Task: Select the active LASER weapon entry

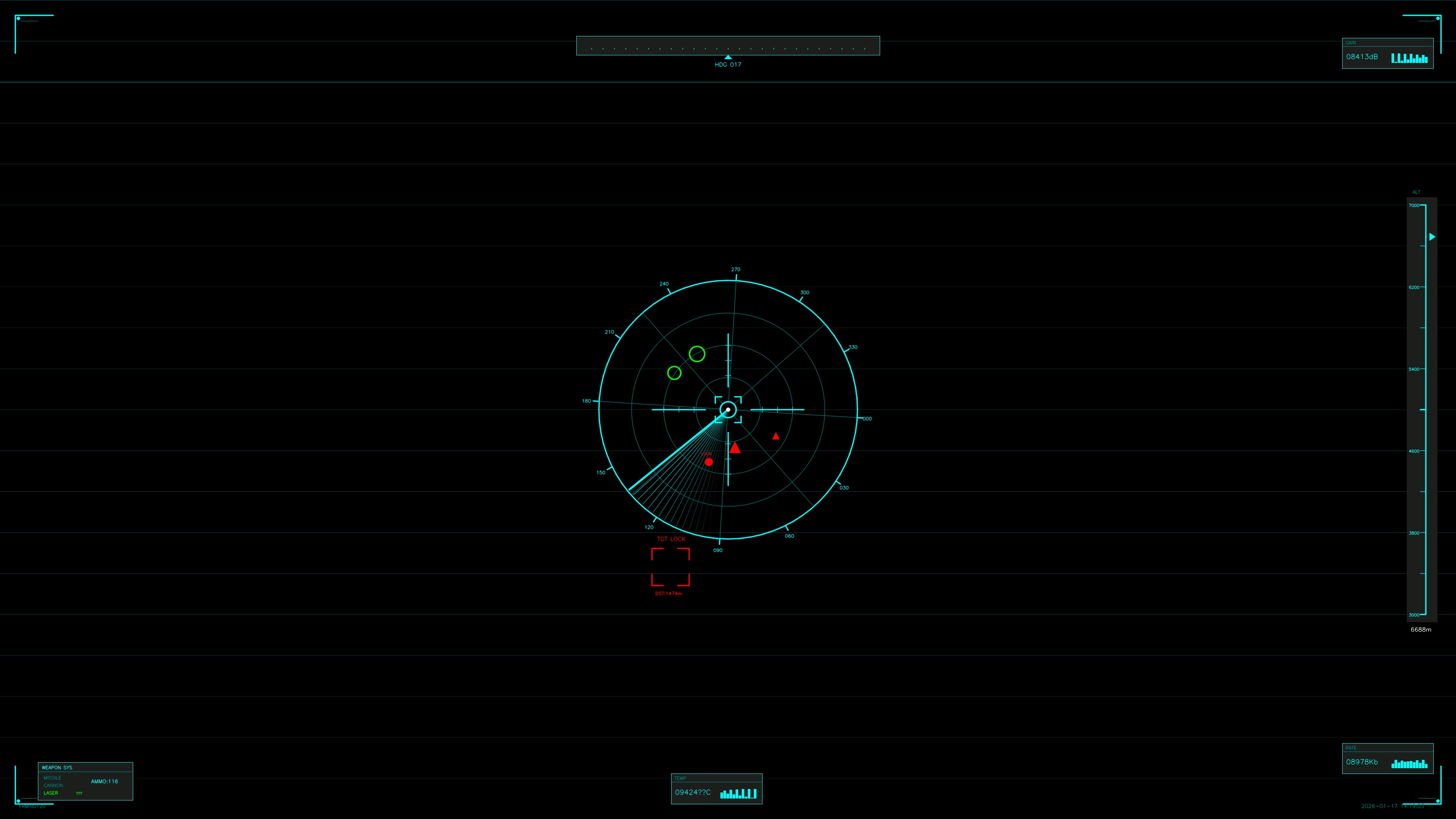Action: coord(51,793)
